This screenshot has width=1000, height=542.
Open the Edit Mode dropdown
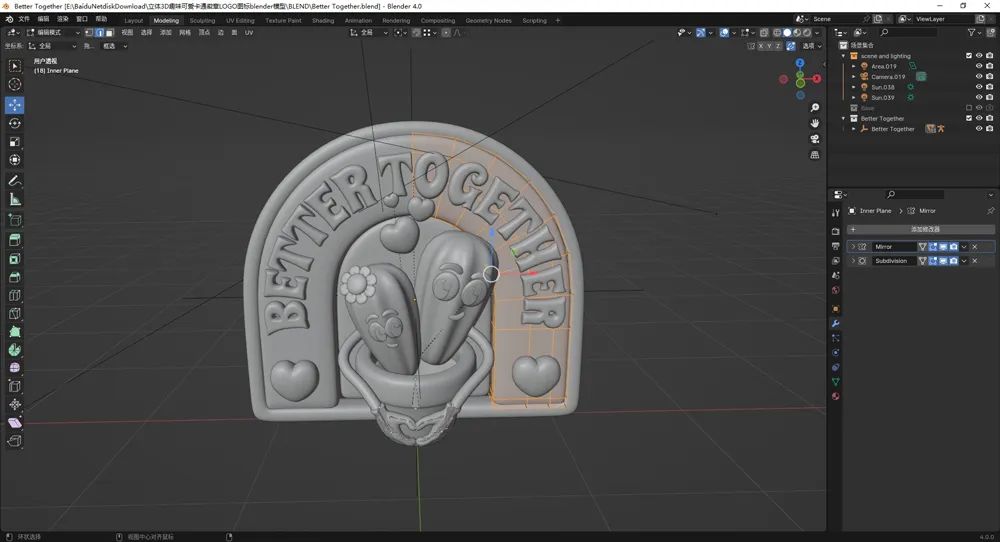(54, 33)
